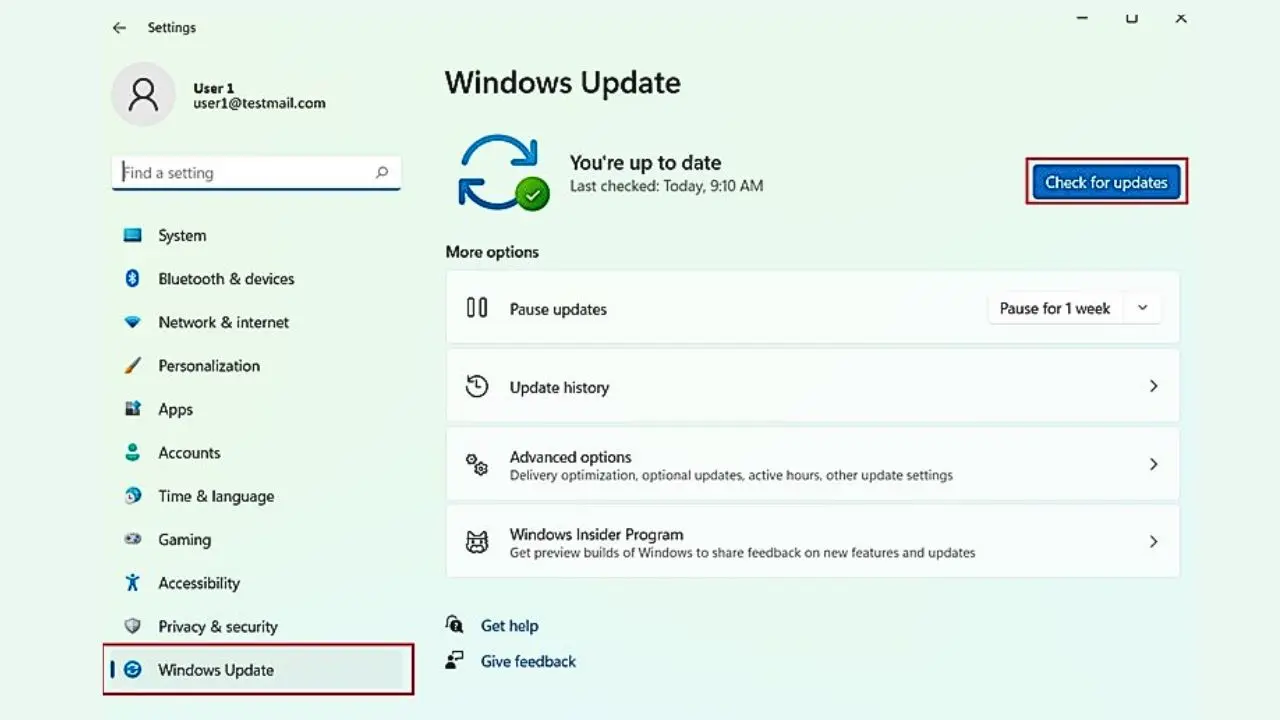
Task: Click the Bluetooth icon in sidebar
Action: [132, 279]
